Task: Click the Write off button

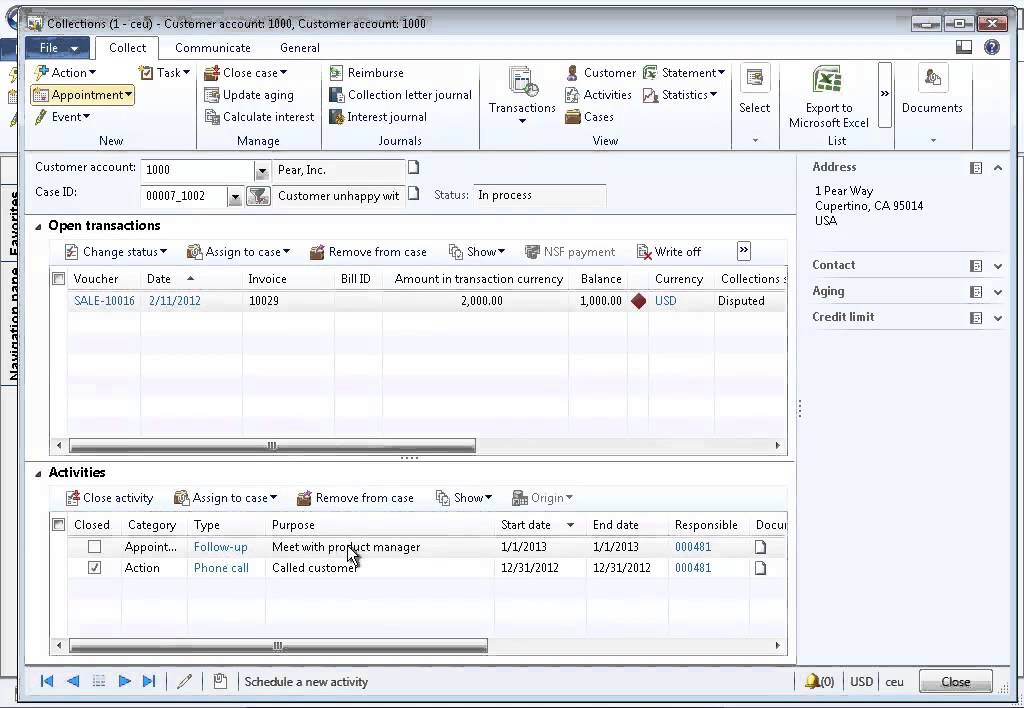Action: [669, 252]
